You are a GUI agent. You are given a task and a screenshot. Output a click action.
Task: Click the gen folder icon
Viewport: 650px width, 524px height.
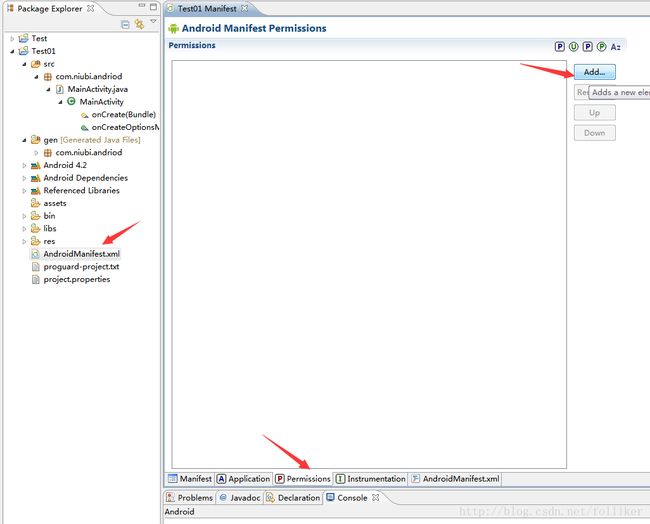[x=36, y=140]
